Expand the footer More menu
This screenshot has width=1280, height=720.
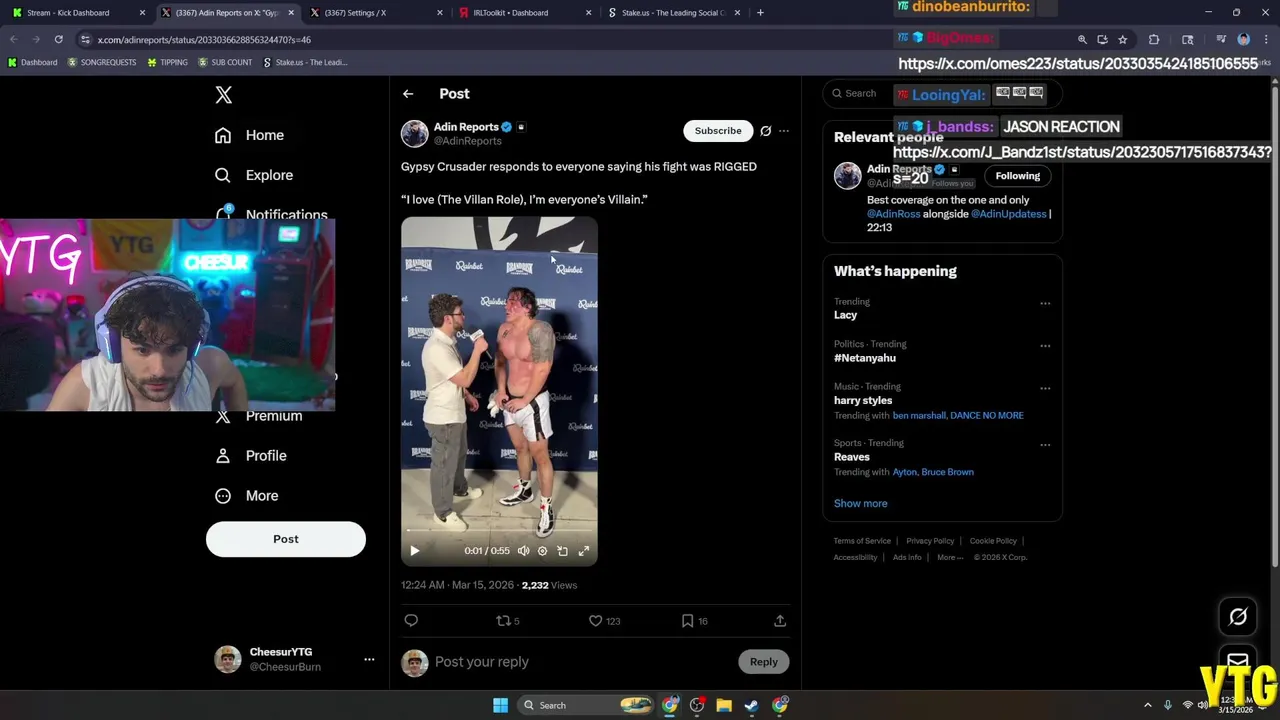click(948, 558)
